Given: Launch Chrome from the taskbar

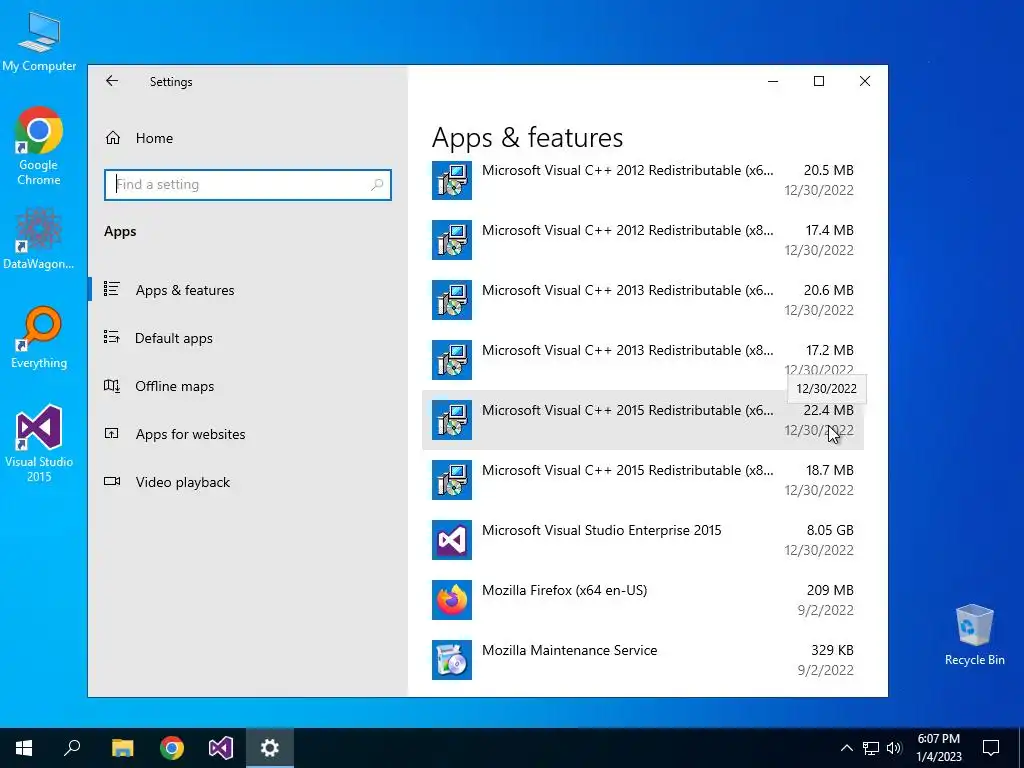Looking at the screenshot, I should pyautogui.click(x=172, y=748).
